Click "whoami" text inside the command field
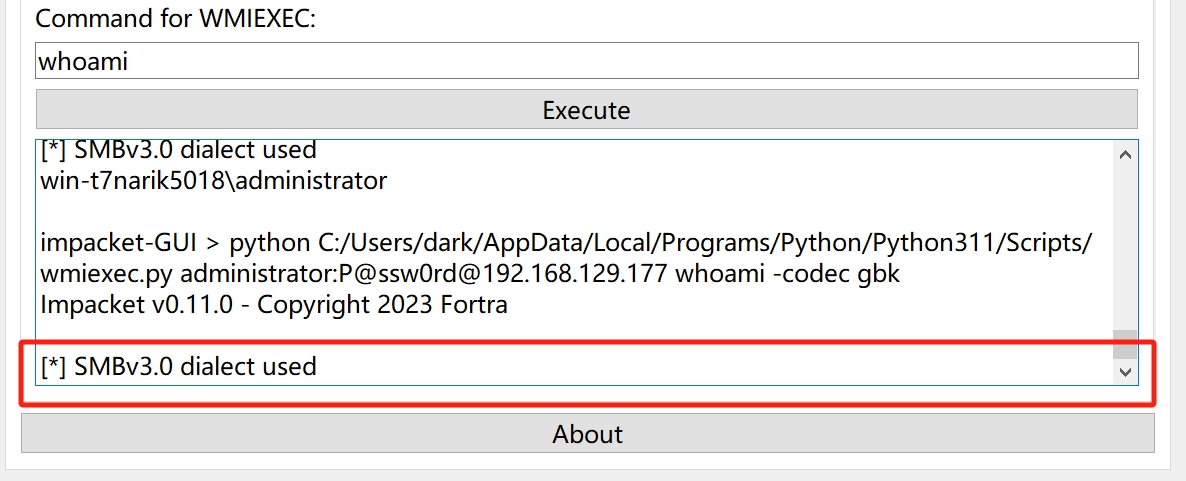 pyautogui.click(x=83, y=61)
